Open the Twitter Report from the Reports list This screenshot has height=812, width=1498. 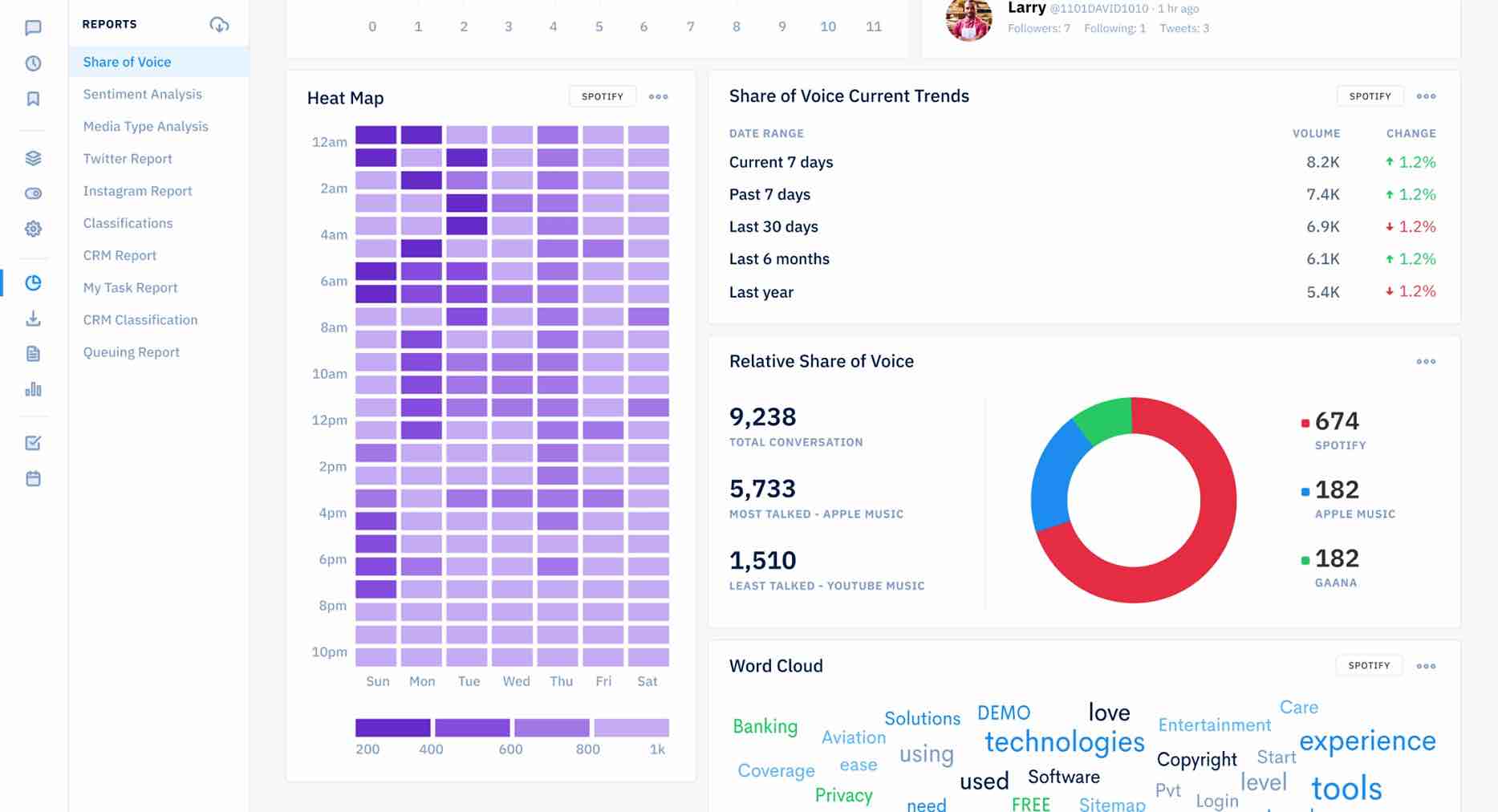pyautogui.click(x=127, y=158)
